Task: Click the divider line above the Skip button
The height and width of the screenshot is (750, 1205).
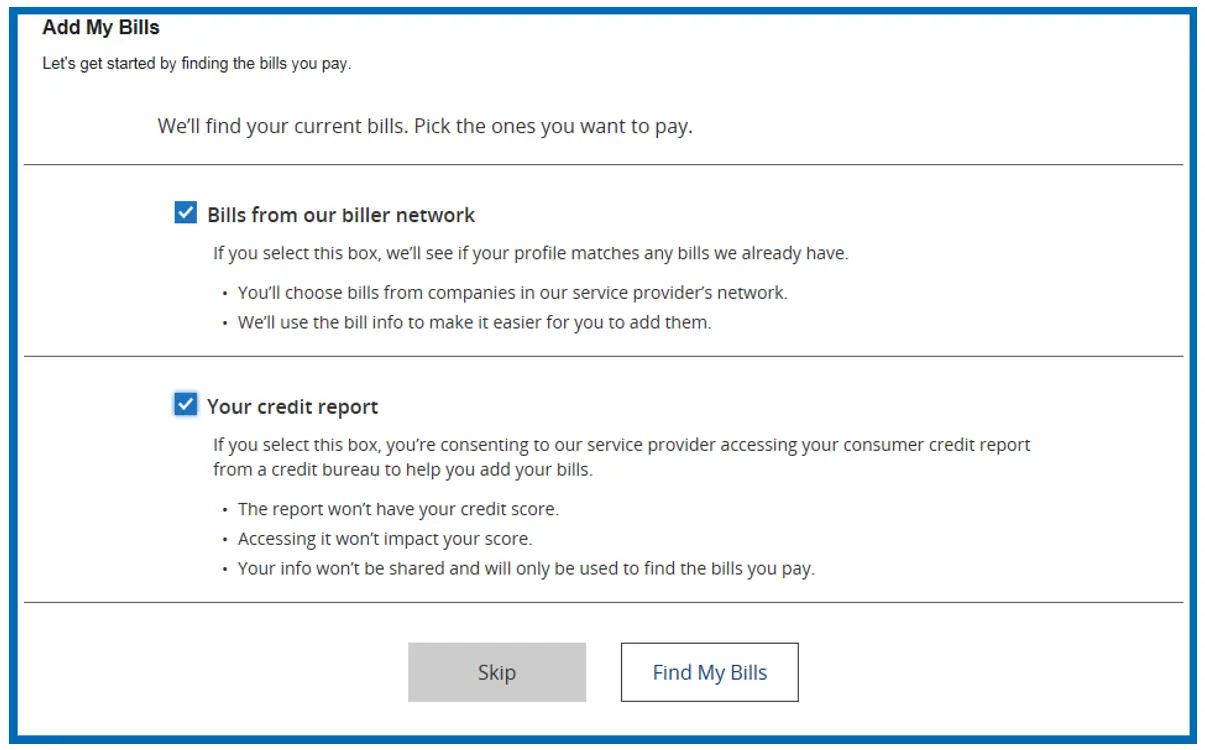Action: click(603, 603)
